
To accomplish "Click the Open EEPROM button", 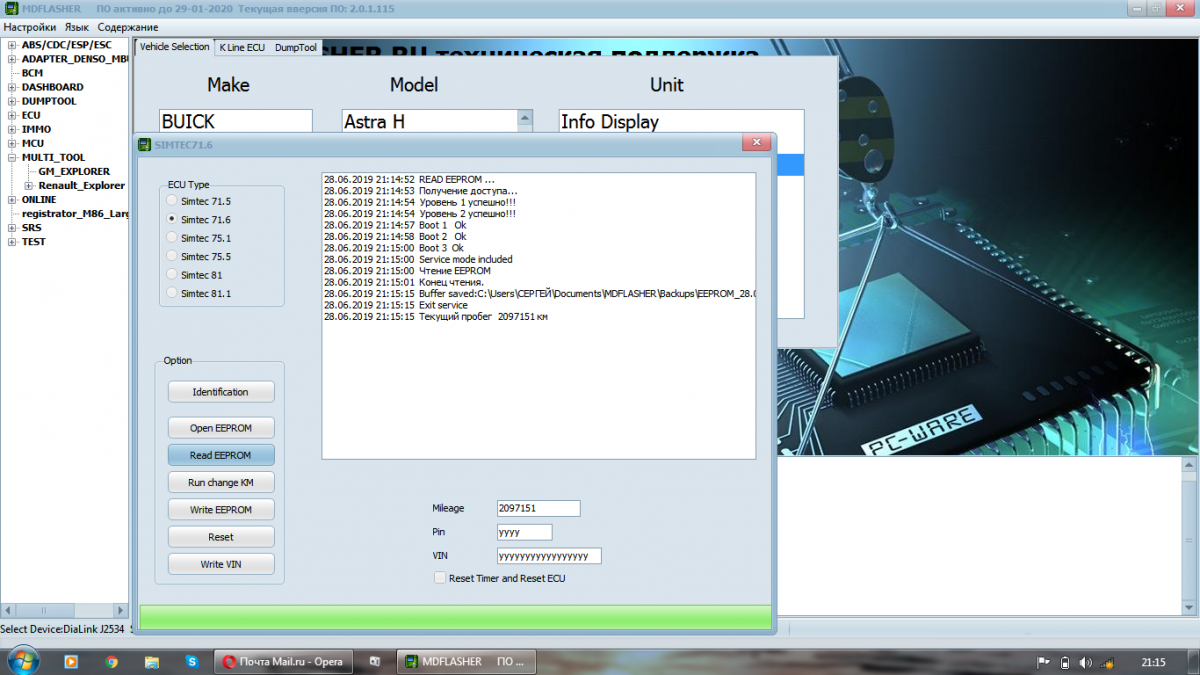I will [220, 428].
